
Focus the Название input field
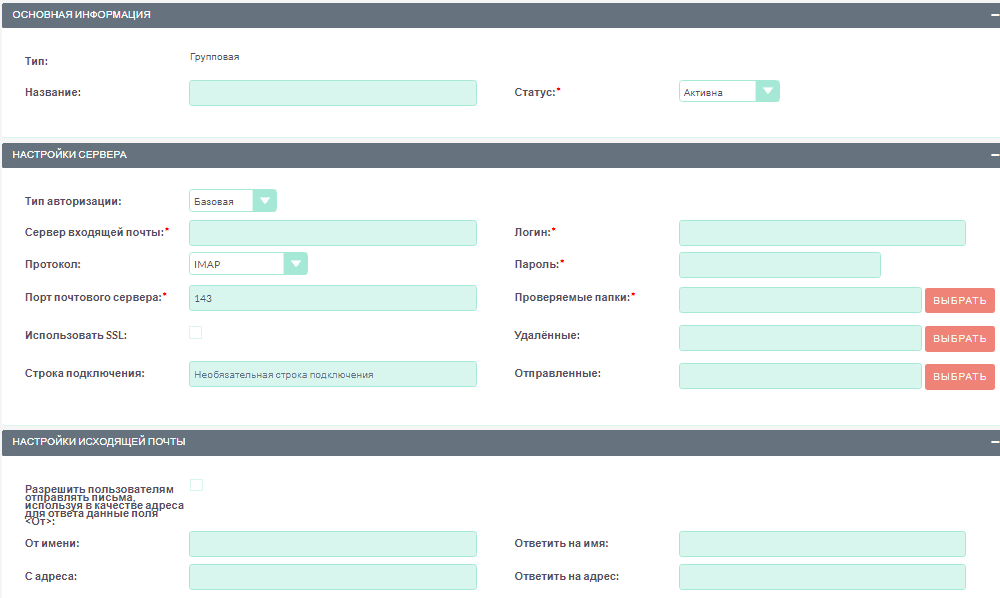332,93
